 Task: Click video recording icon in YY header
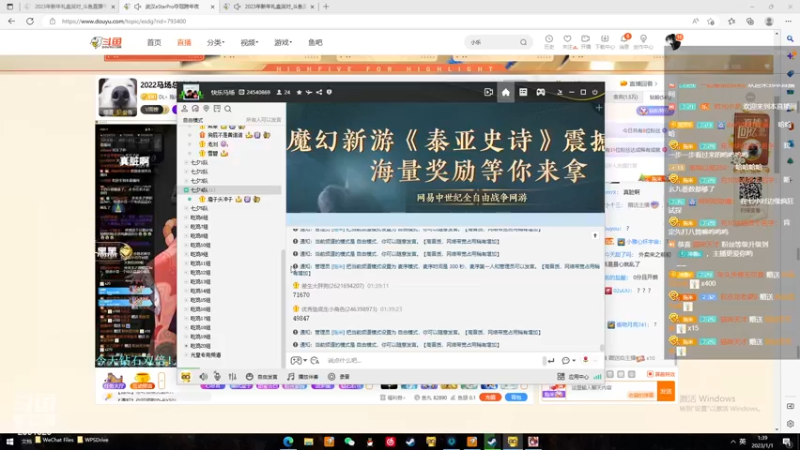click(x=488, y=92)
